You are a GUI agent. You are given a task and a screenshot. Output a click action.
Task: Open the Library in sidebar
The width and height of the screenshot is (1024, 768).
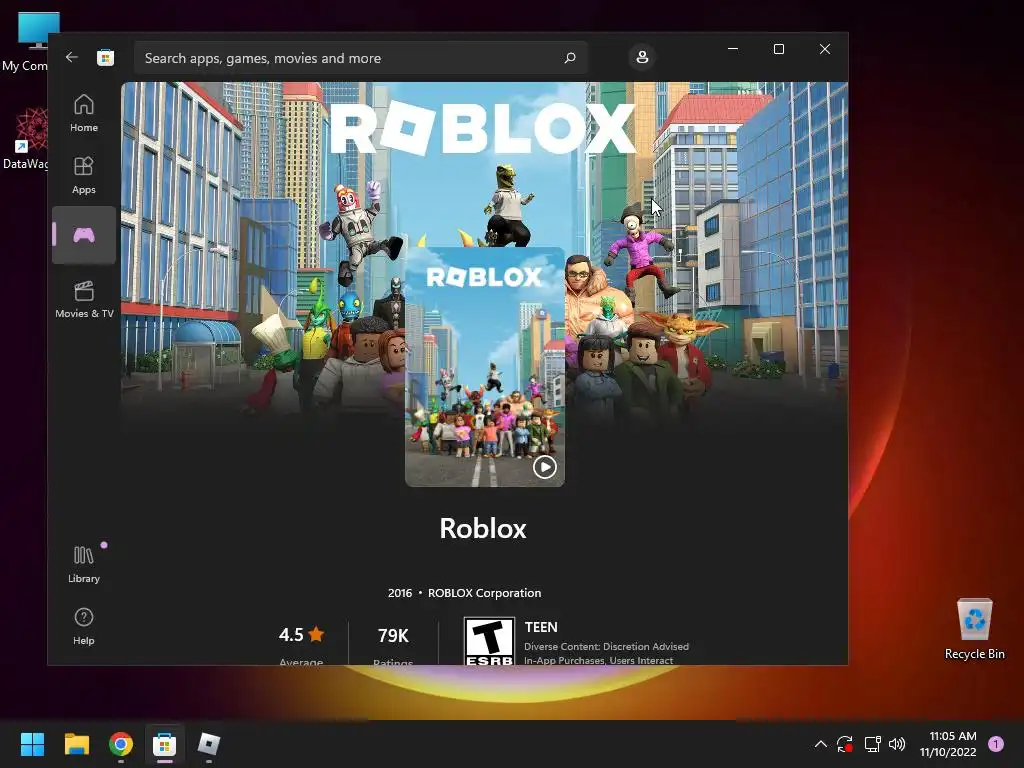pos(84,564)
